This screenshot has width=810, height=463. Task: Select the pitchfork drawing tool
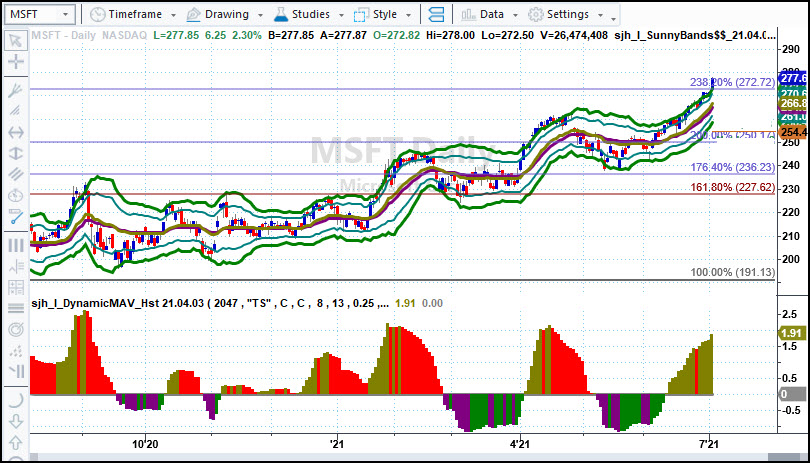point(16,90)
